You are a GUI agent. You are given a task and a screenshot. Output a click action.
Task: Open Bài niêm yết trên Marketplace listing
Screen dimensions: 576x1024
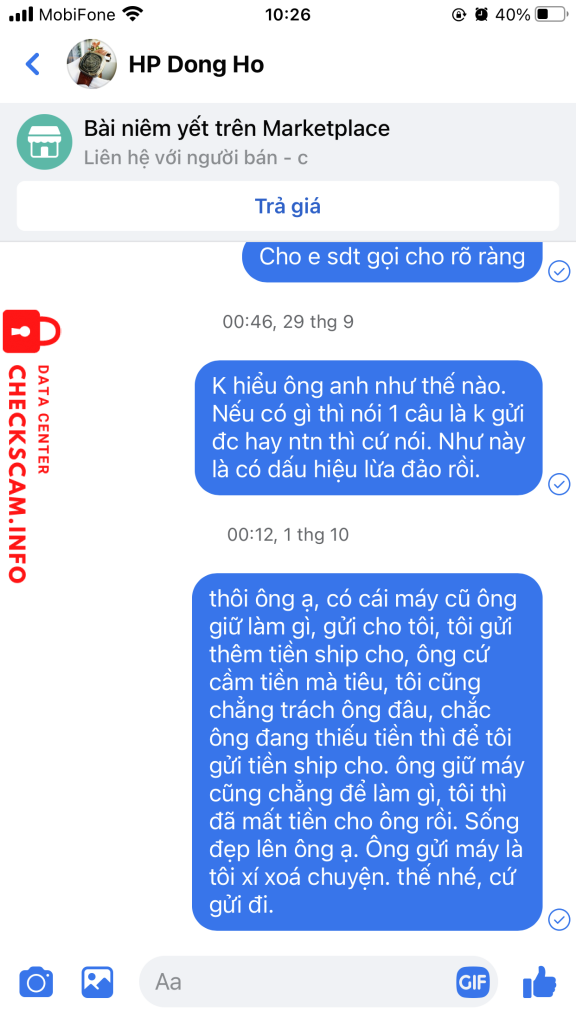(x=236, y=129)
